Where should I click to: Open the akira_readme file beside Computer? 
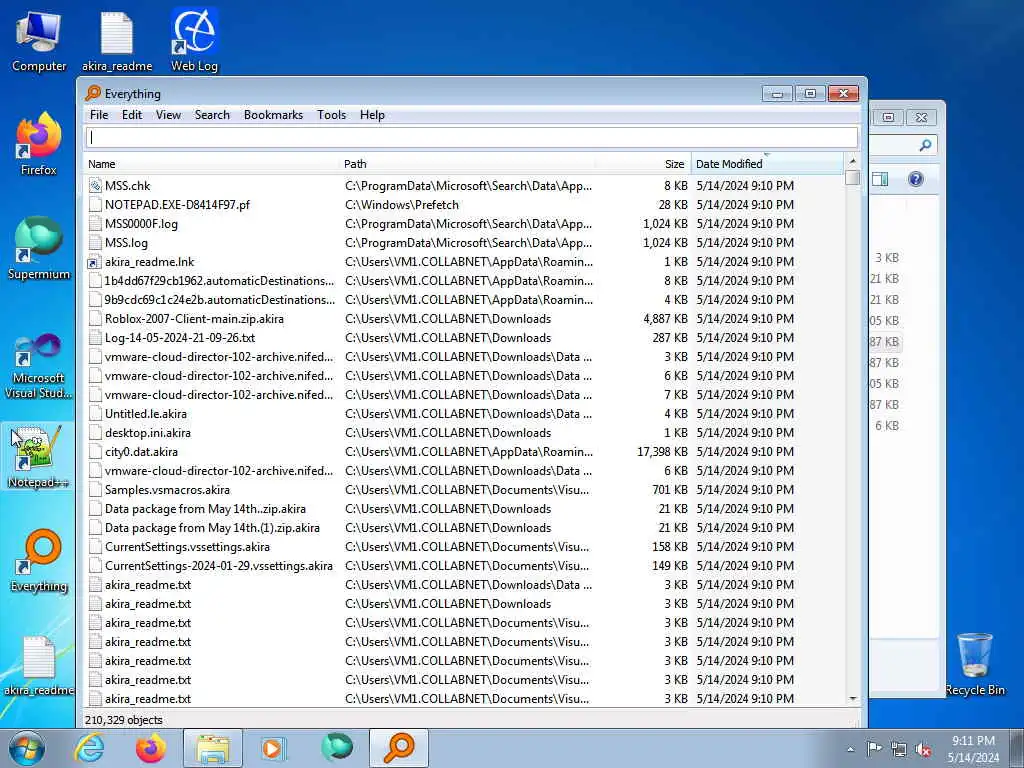click(117, 42)
